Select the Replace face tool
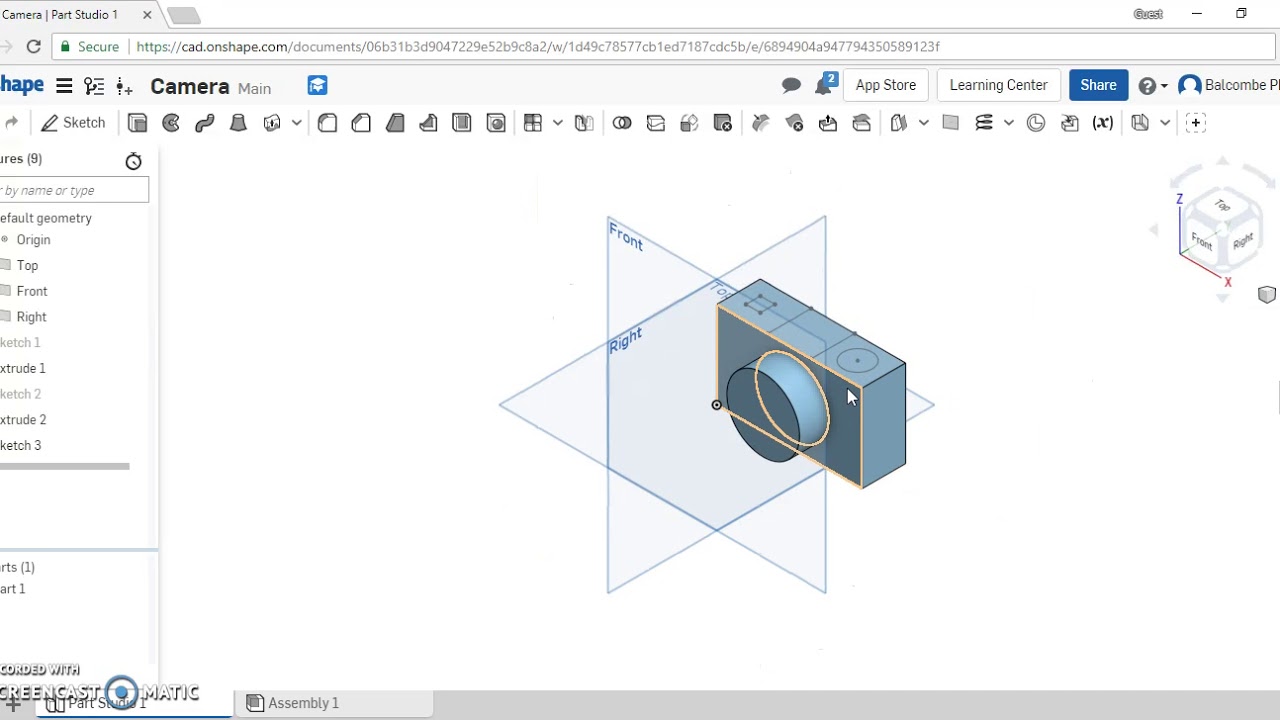Image resolution: width=1280 pixels, height=720 pixels. coord(862,123)
